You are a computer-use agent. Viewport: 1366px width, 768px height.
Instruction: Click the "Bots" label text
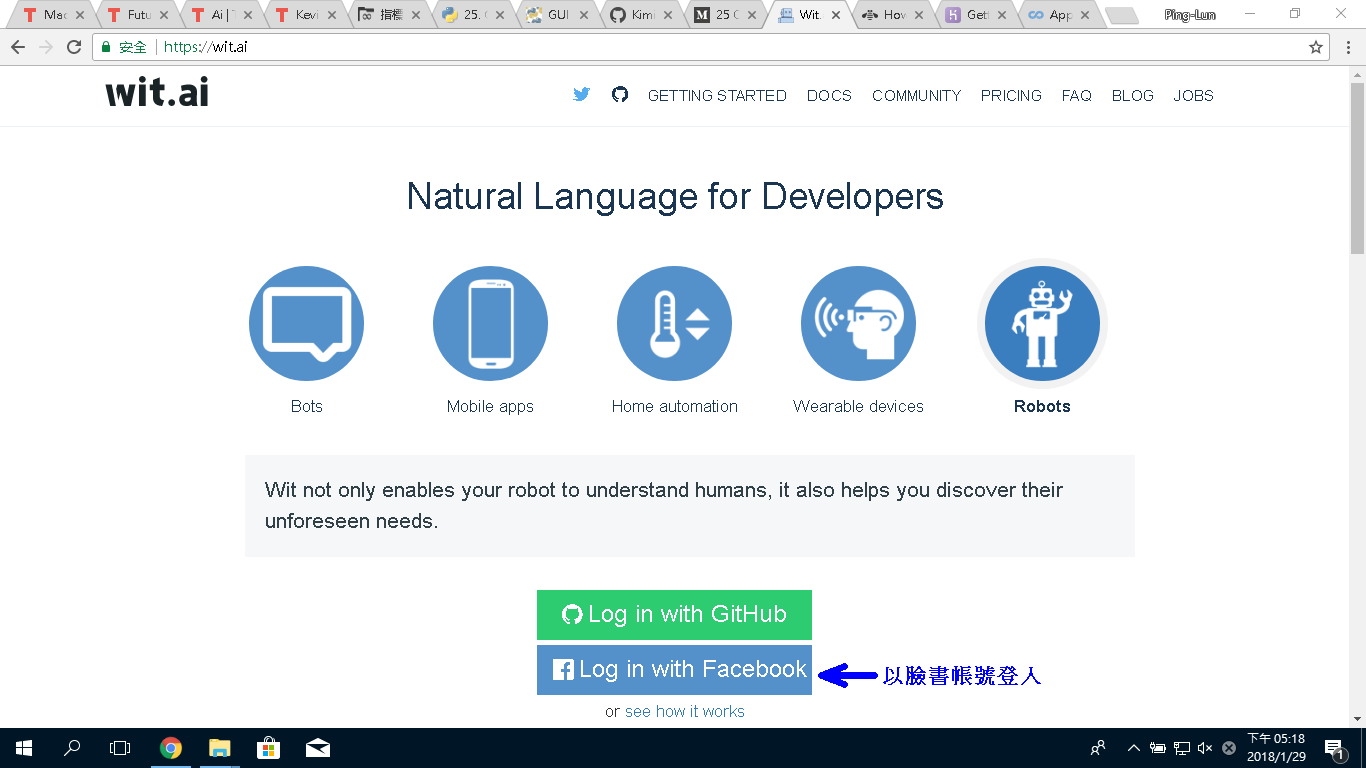point(306,406)
